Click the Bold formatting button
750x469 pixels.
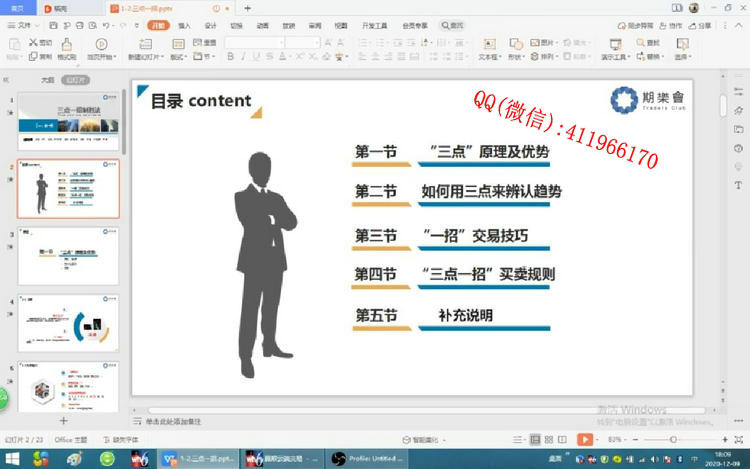click(230, 57)
